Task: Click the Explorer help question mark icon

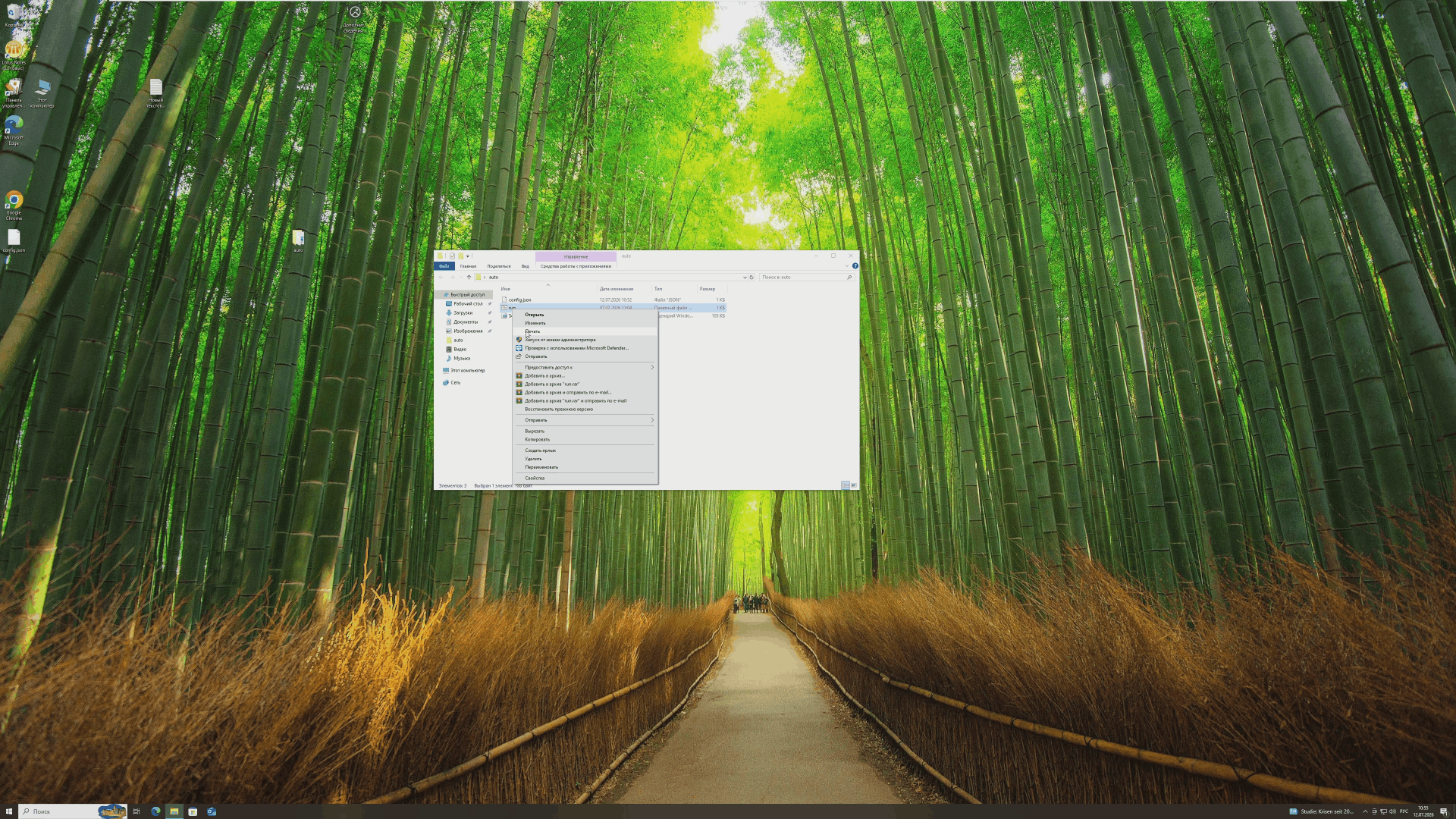Action: pyautogui.click(x=855, y=266)
